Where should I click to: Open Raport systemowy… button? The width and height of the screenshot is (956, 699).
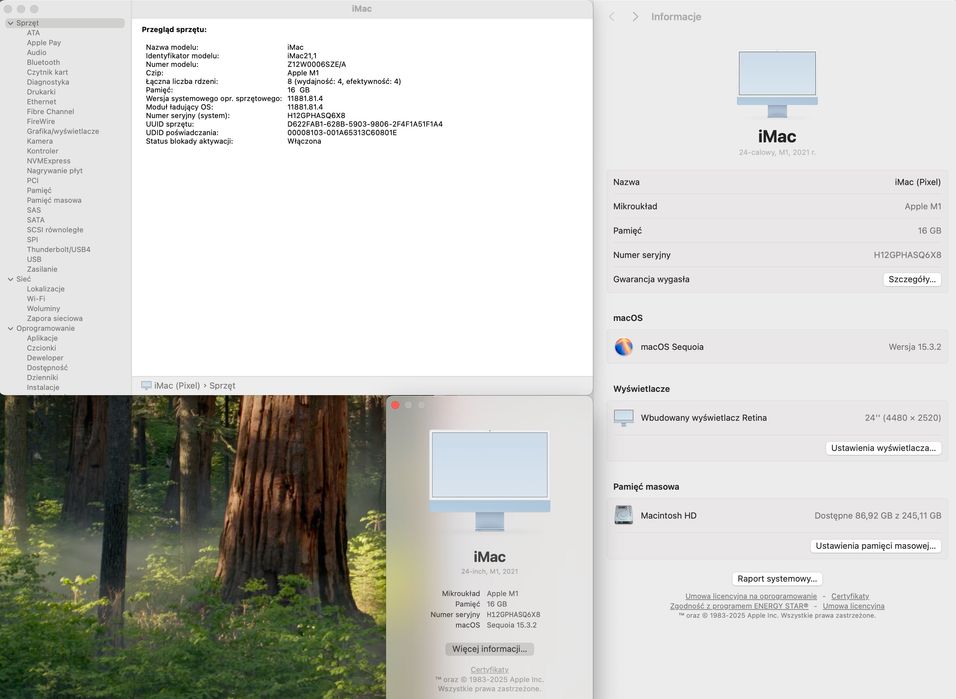[777, 579]
